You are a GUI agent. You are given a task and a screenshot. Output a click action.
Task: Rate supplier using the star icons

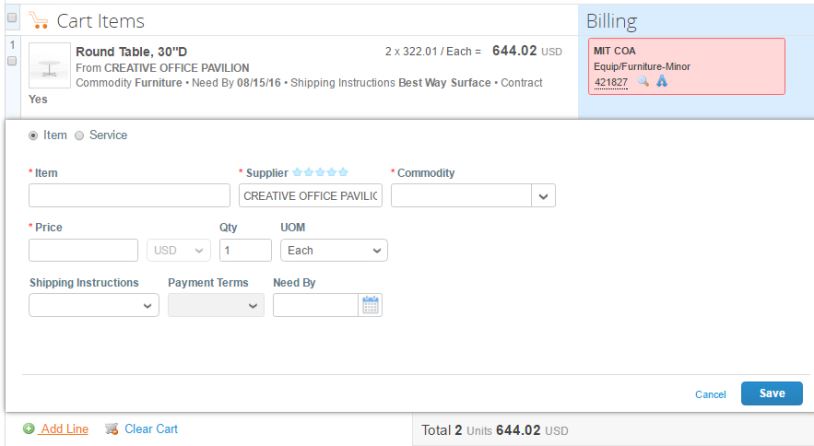click(x=320, y=173)
